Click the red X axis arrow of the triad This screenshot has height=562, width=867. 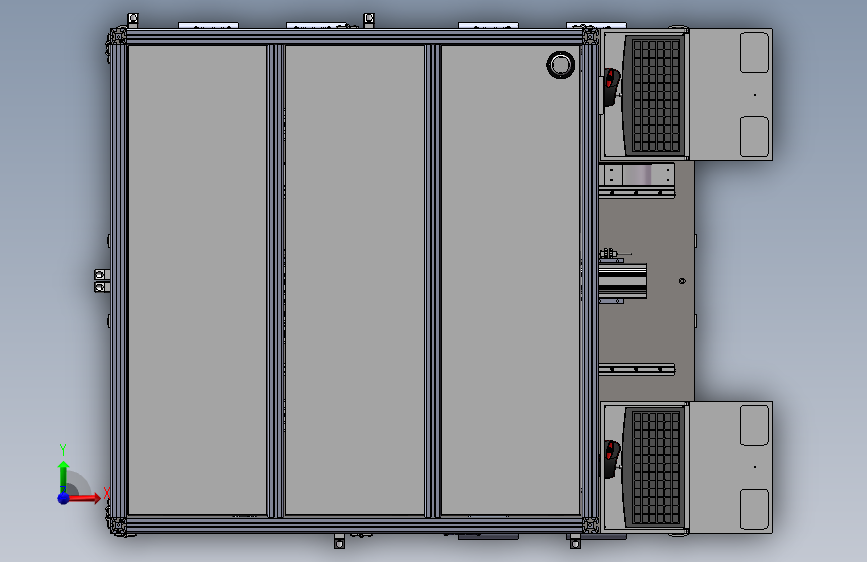pos(85,498)
